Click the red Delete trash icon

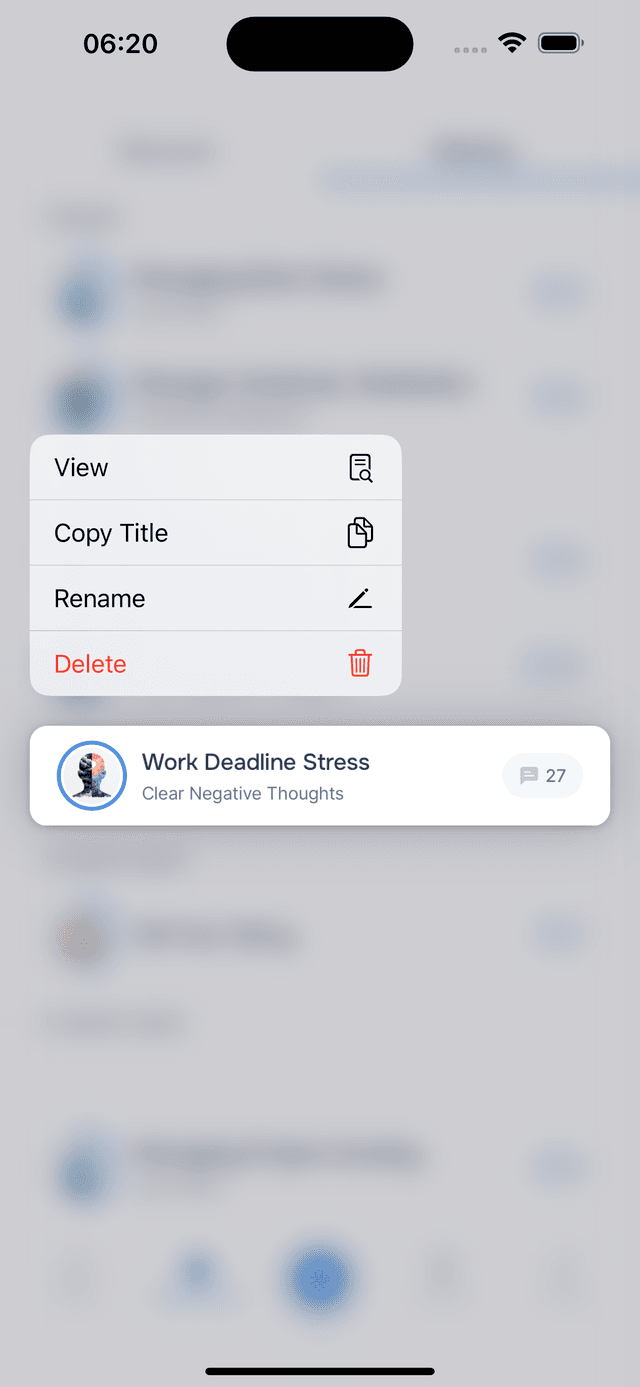click(360, 663)
